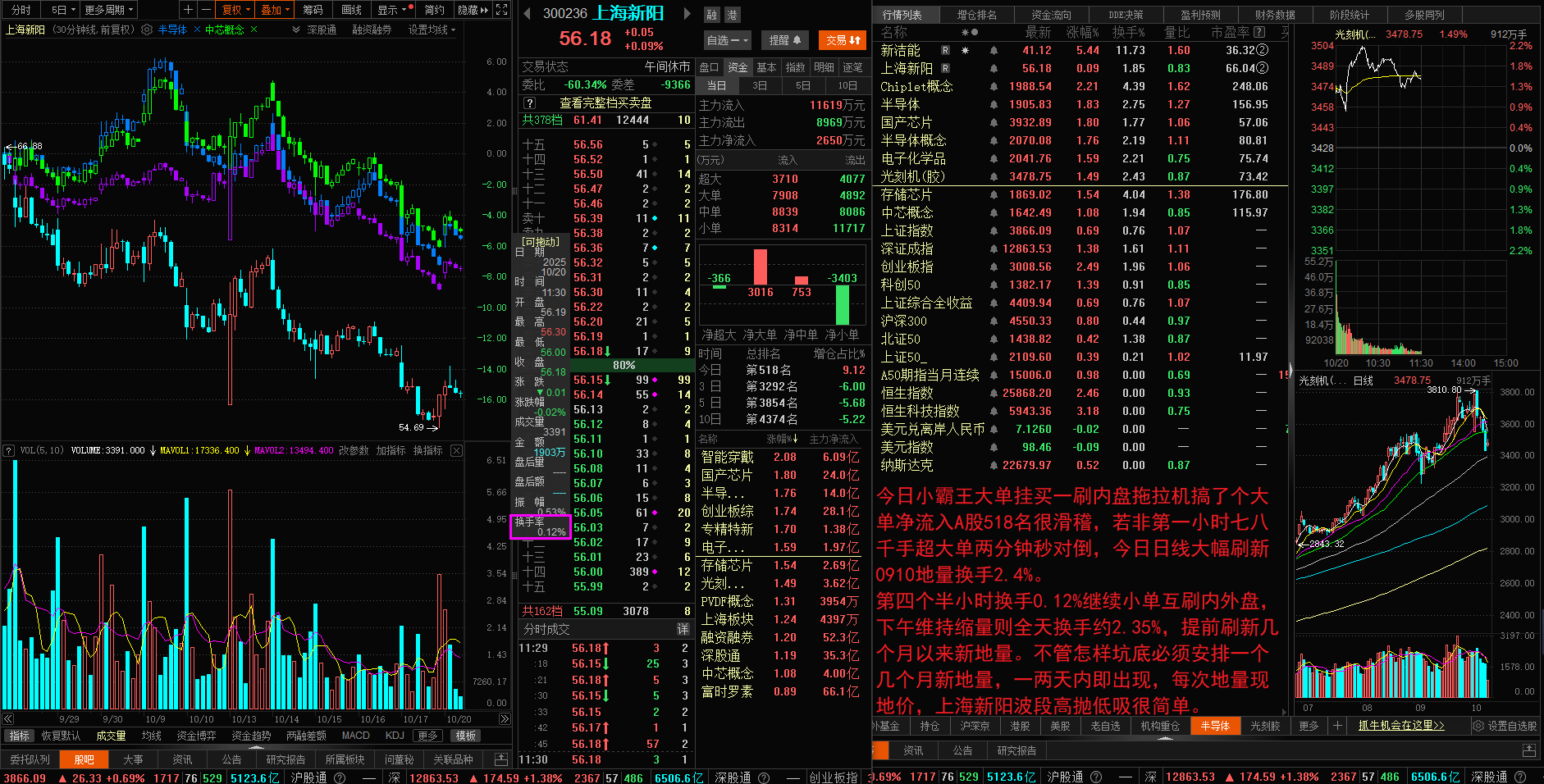Viewport: 1544px width, 784px height.
Task: Click 恢复默认 to reset indicators
Action: point(62,736)
